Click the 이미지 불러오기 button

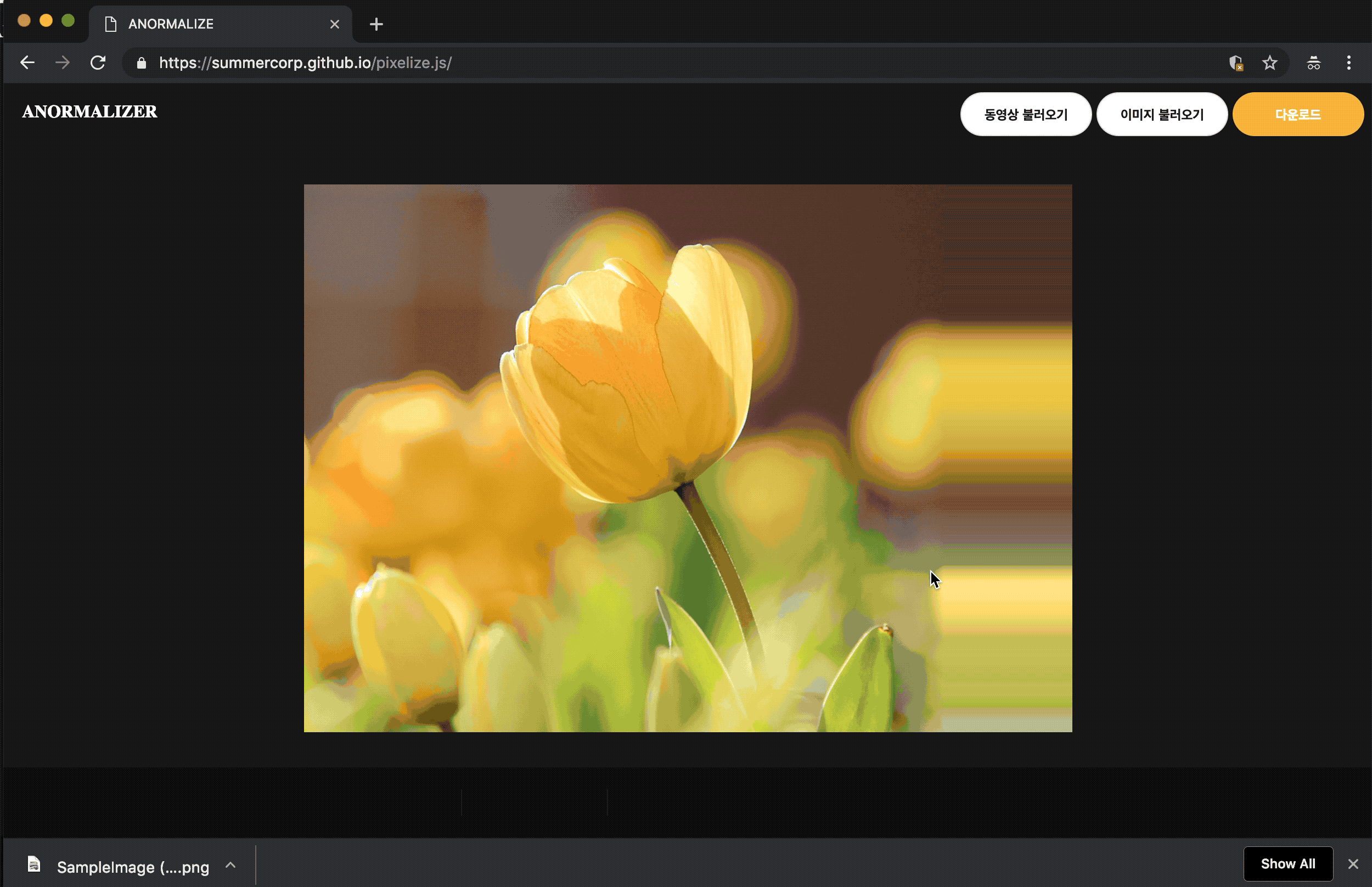coord(1161,115)
